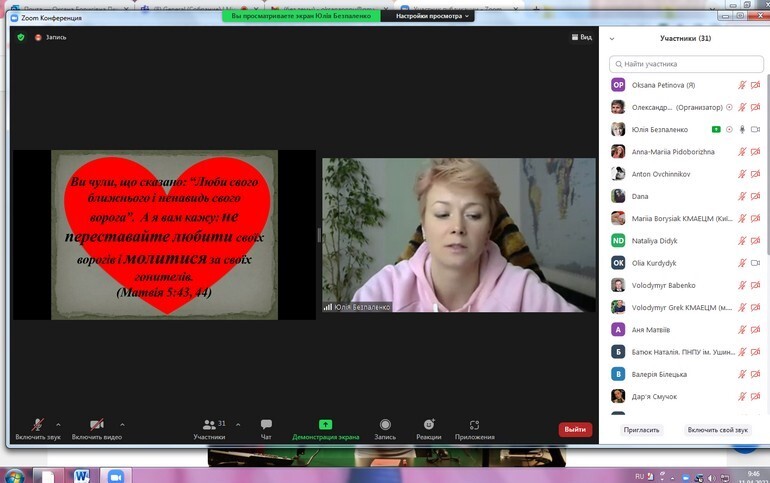Click the participants list scrollbar
Image resolution: width=770 pixels, height=483 pixels.
coord(767,162)
